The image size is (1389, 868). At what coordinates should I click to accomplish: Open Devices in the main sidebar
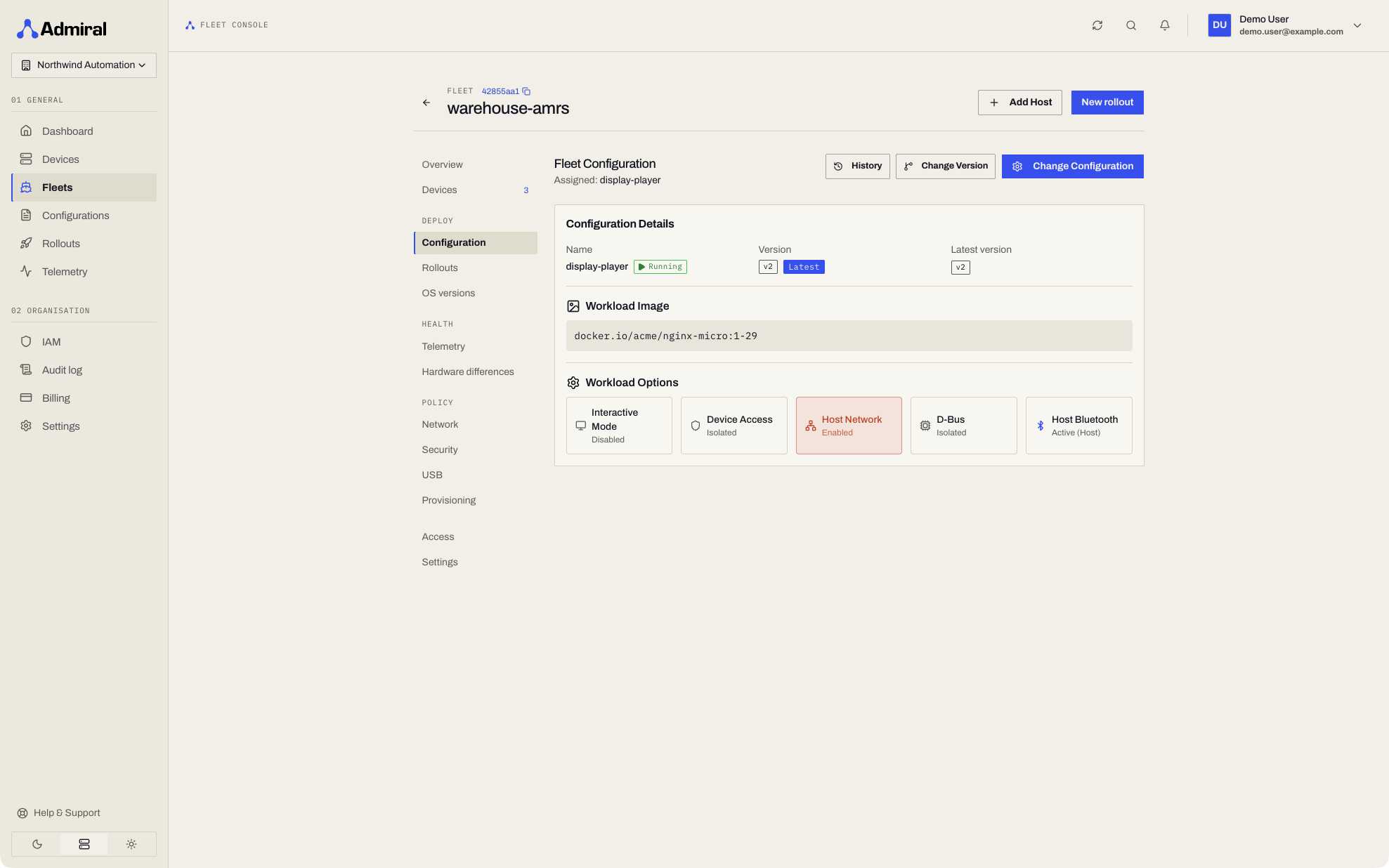click(84, 159)
